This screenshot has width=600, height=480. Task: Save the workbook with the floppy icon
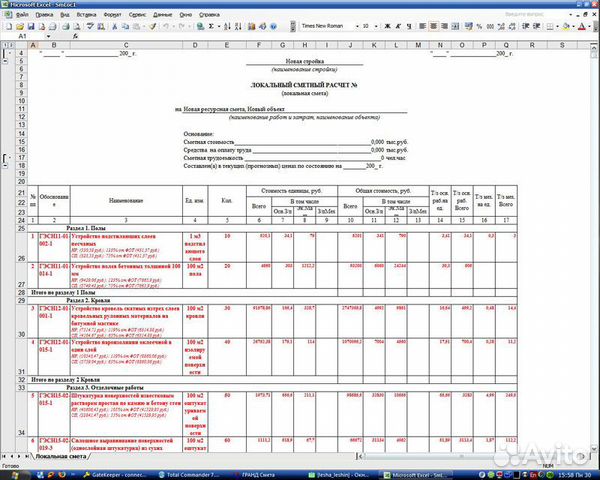(x=31, y=26)
